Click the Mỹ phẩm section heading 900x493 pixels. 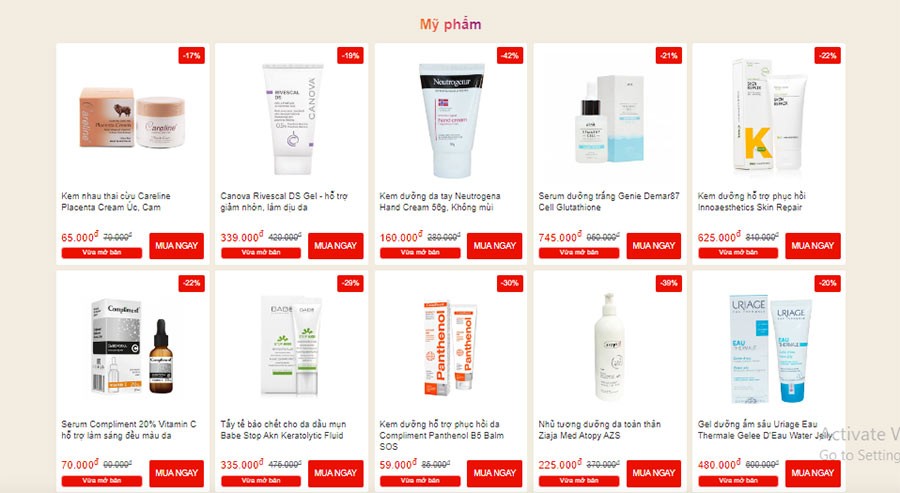point(451,24)
